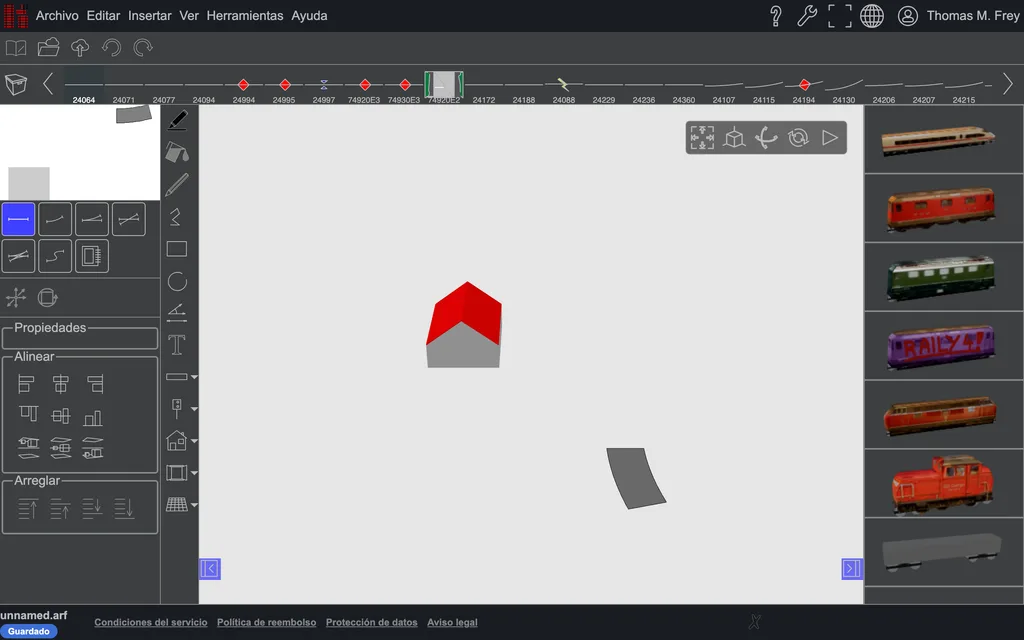Zoom to fit all in view
Screen dimensions: 1024x640
click(702, 138)
